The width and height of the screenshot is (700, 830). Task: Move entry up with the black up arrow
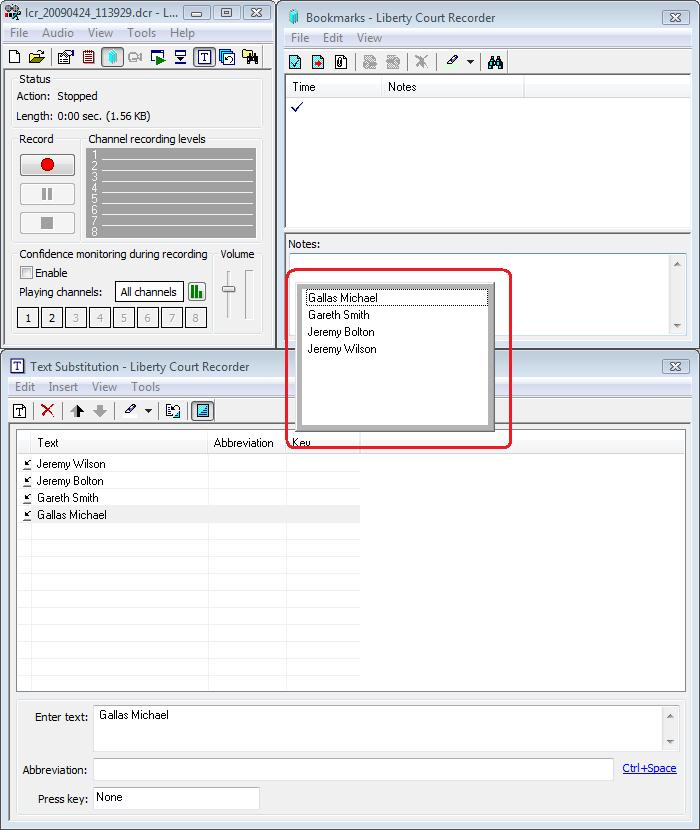(77, 411)
